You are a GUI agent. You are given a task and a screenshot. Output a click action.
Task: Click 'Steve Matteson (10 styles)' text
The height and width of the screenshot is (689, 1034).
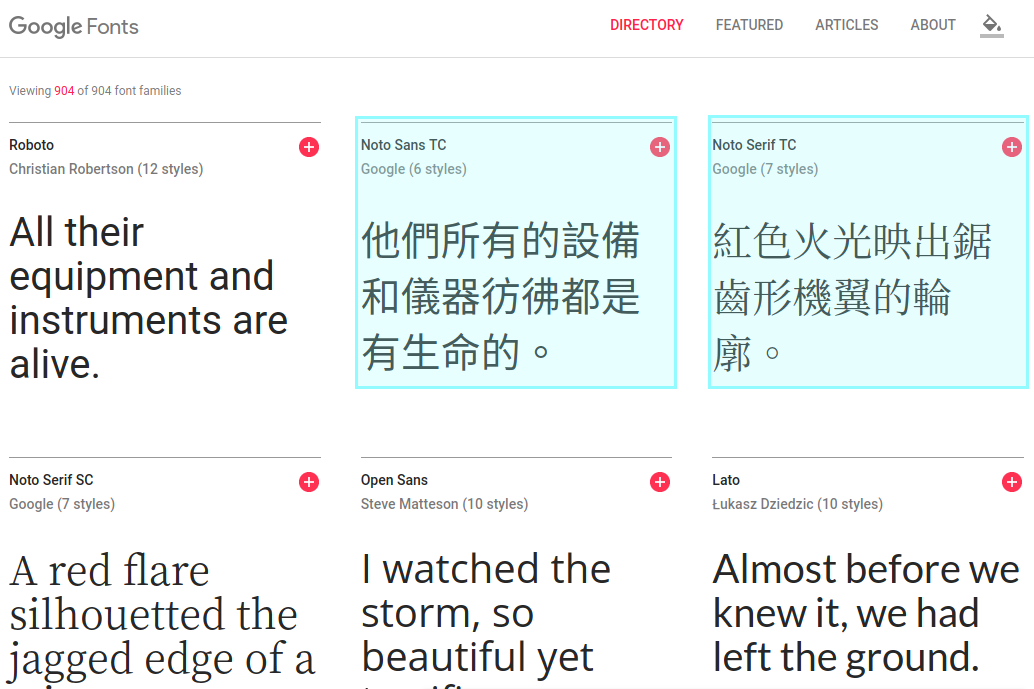click(x=444, y=504)
